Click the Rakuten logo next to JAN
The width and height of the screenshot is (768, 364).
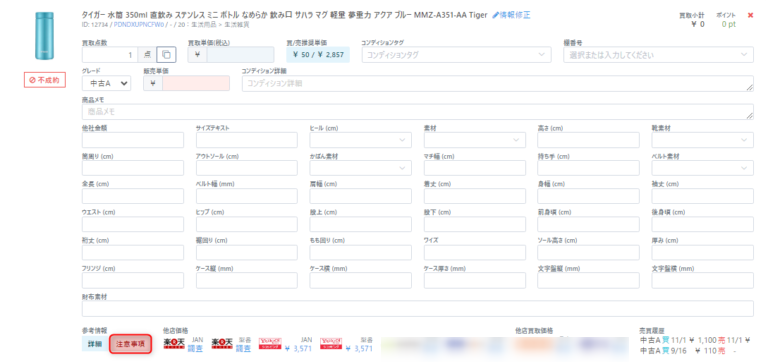[174, 343]
